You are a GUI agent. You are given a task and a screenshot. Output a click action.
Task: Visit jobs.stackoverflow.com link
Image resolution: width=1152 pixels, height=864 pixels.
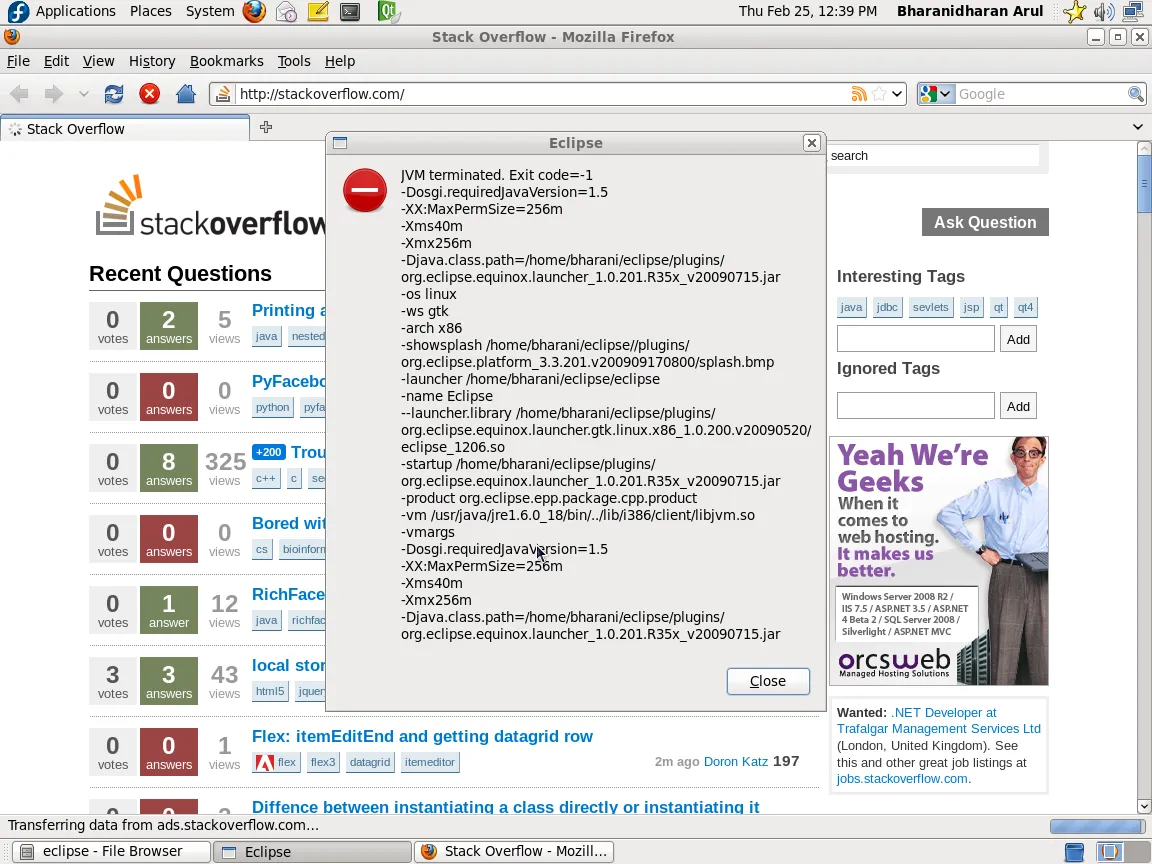tap(902, 779)
